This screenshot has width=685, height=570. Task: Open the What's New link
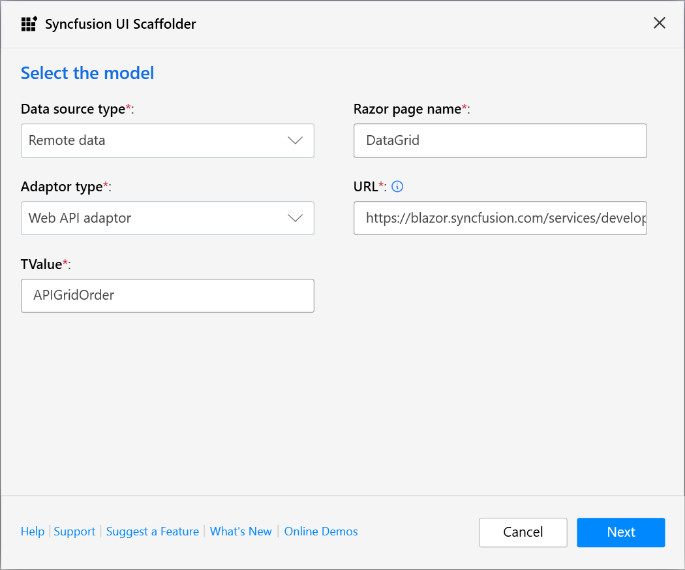[x=241, y=532]
